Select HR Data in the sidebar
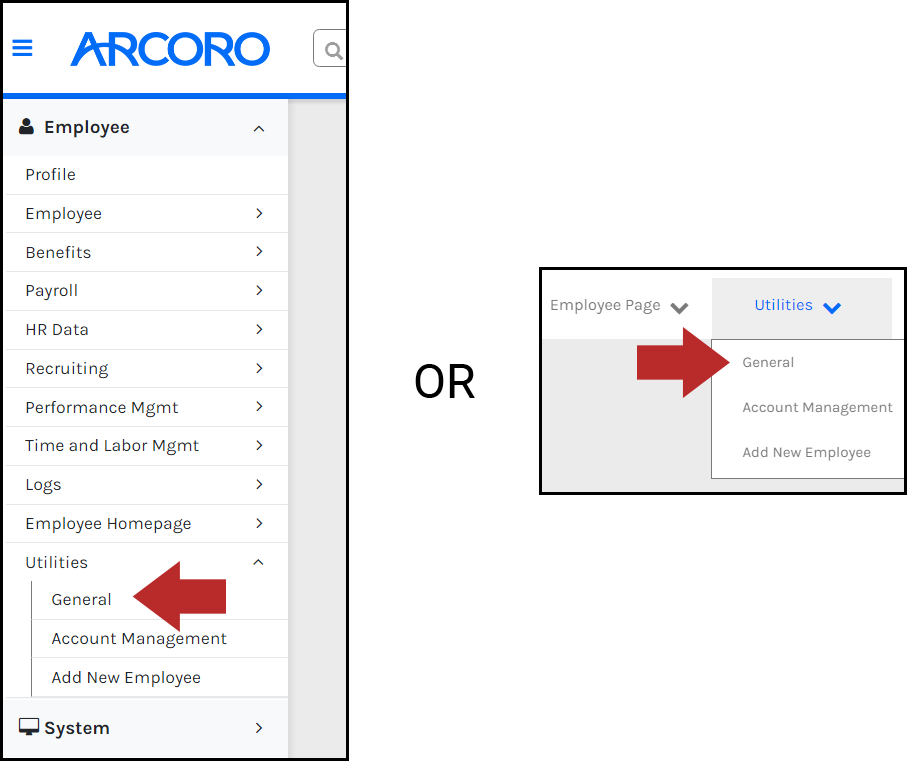This screenshot has width=907, height=761. pyautogui.click(x=57, y=330)
